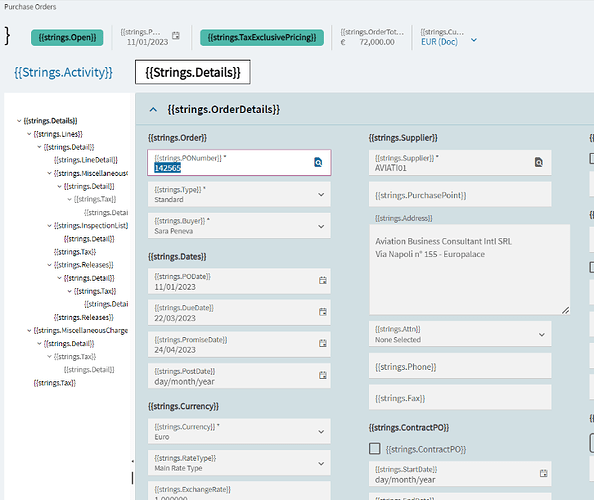Open the Attn dropdown showing None Selected
This screenshot has width=594, height=500.
tap(460, 334)
